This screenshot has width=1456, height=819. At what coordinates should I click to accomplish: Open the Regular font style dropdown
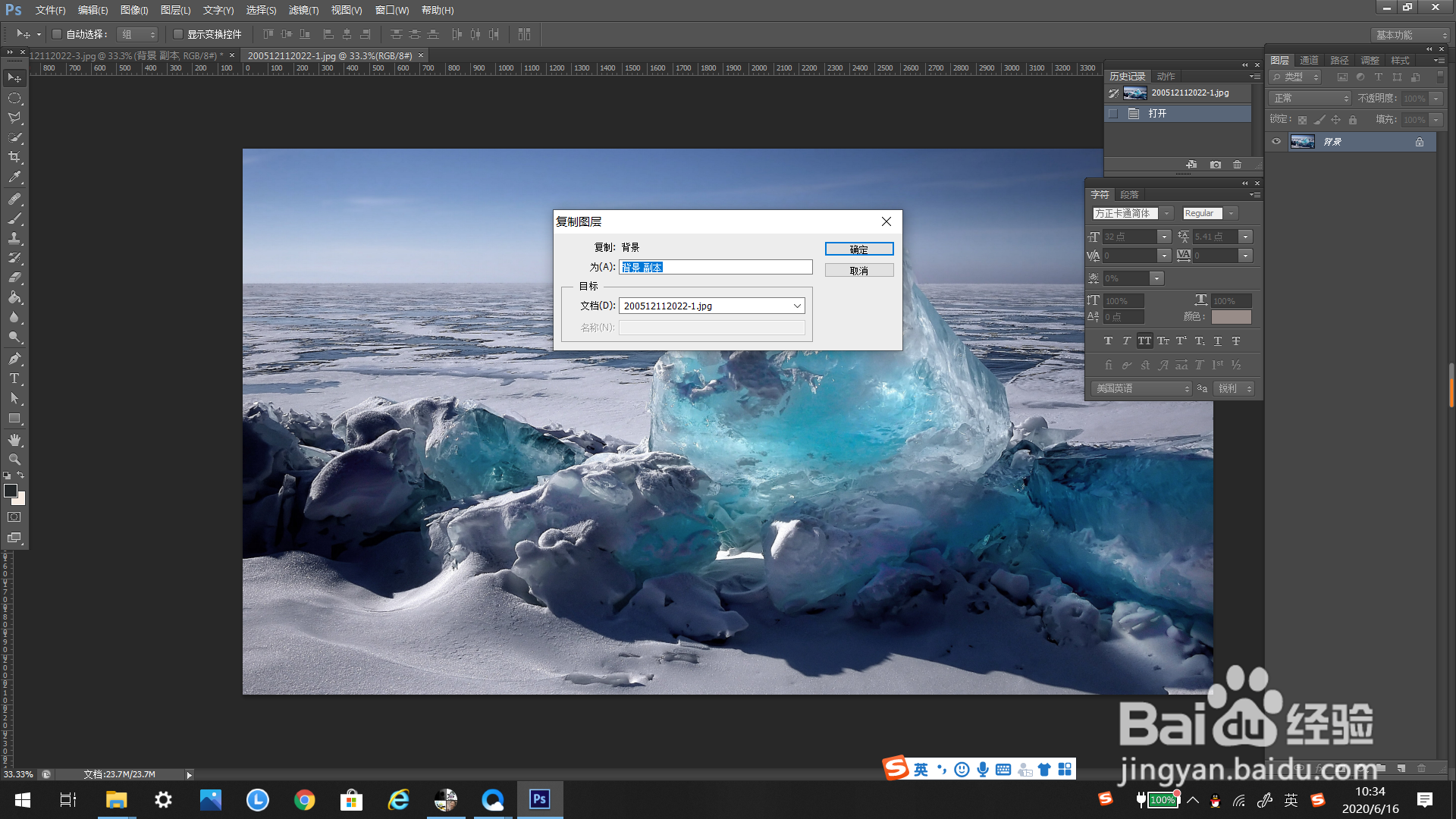[x=1232, y=214]
